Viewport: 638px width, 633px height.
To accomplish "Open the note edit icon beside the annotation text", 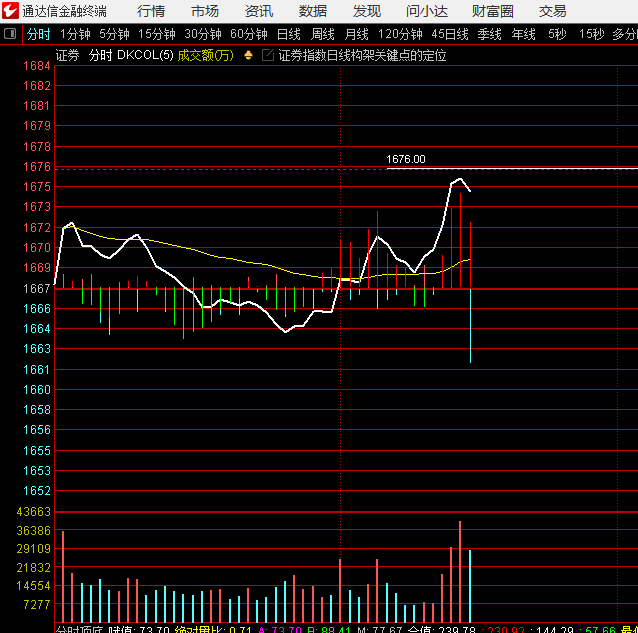I will (268, 55).
